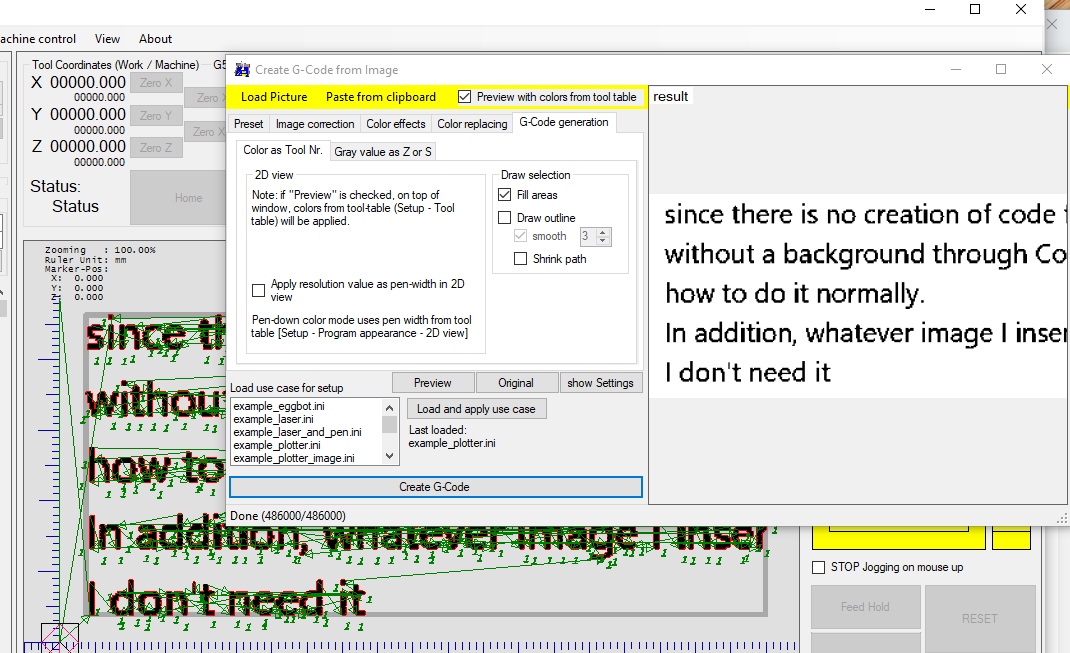Viewport: 1070px width, 653px height.
Task: Open the Image correction tab
Action: 314,123
